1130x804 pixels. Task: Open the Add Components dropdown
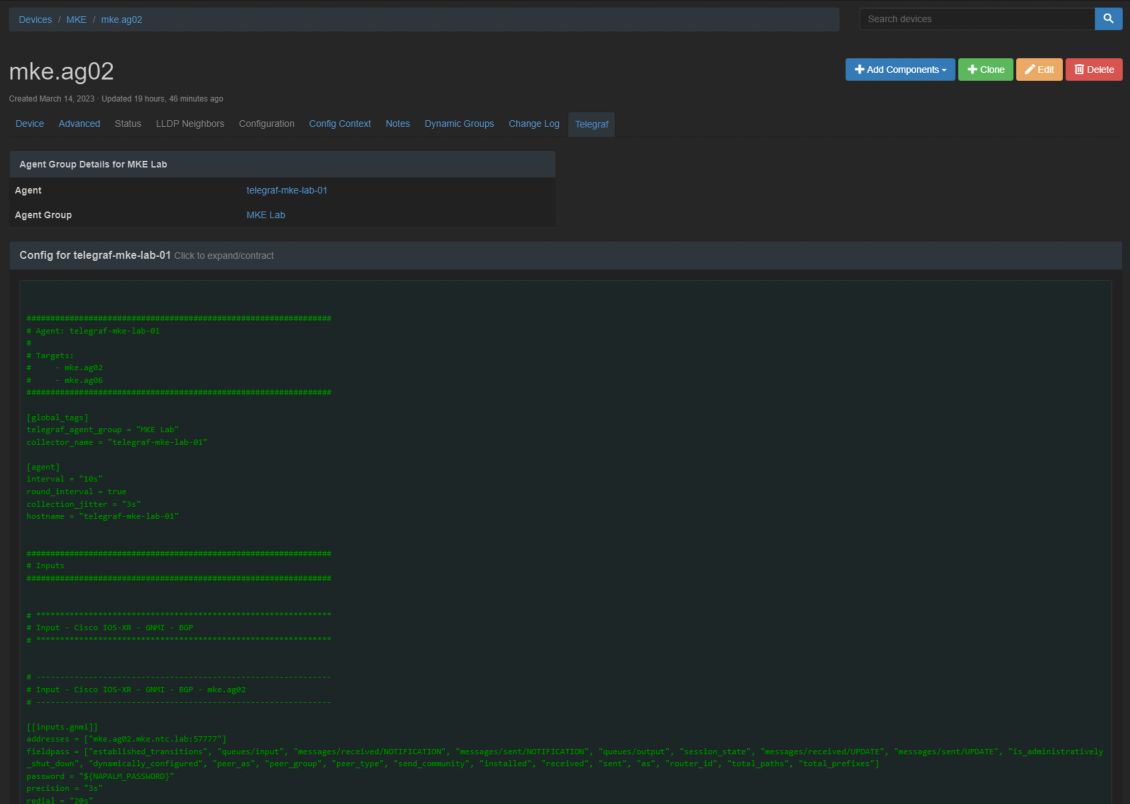coord(900,70)
